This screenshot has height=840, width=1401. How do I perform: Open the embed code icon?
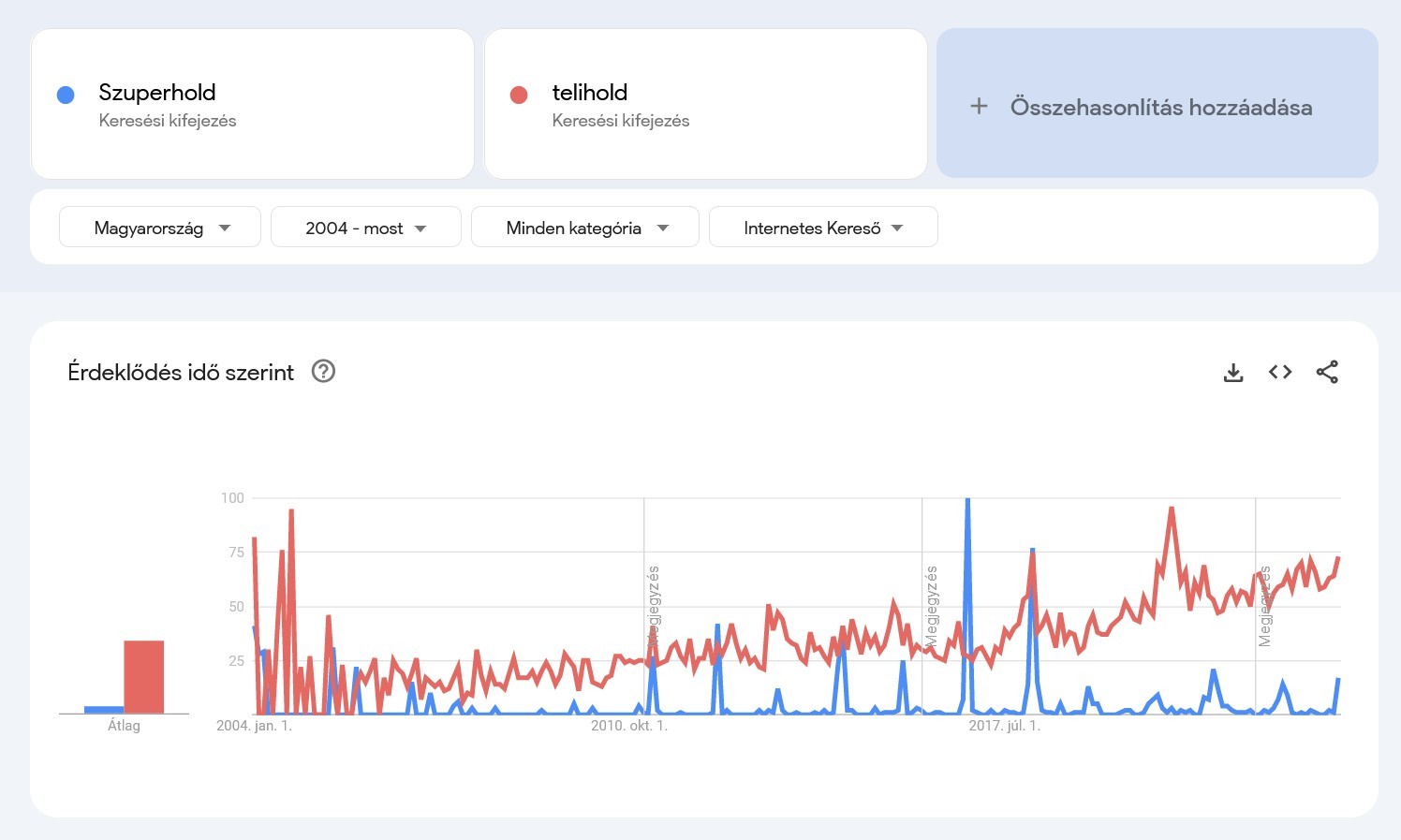coord(1280,373)
